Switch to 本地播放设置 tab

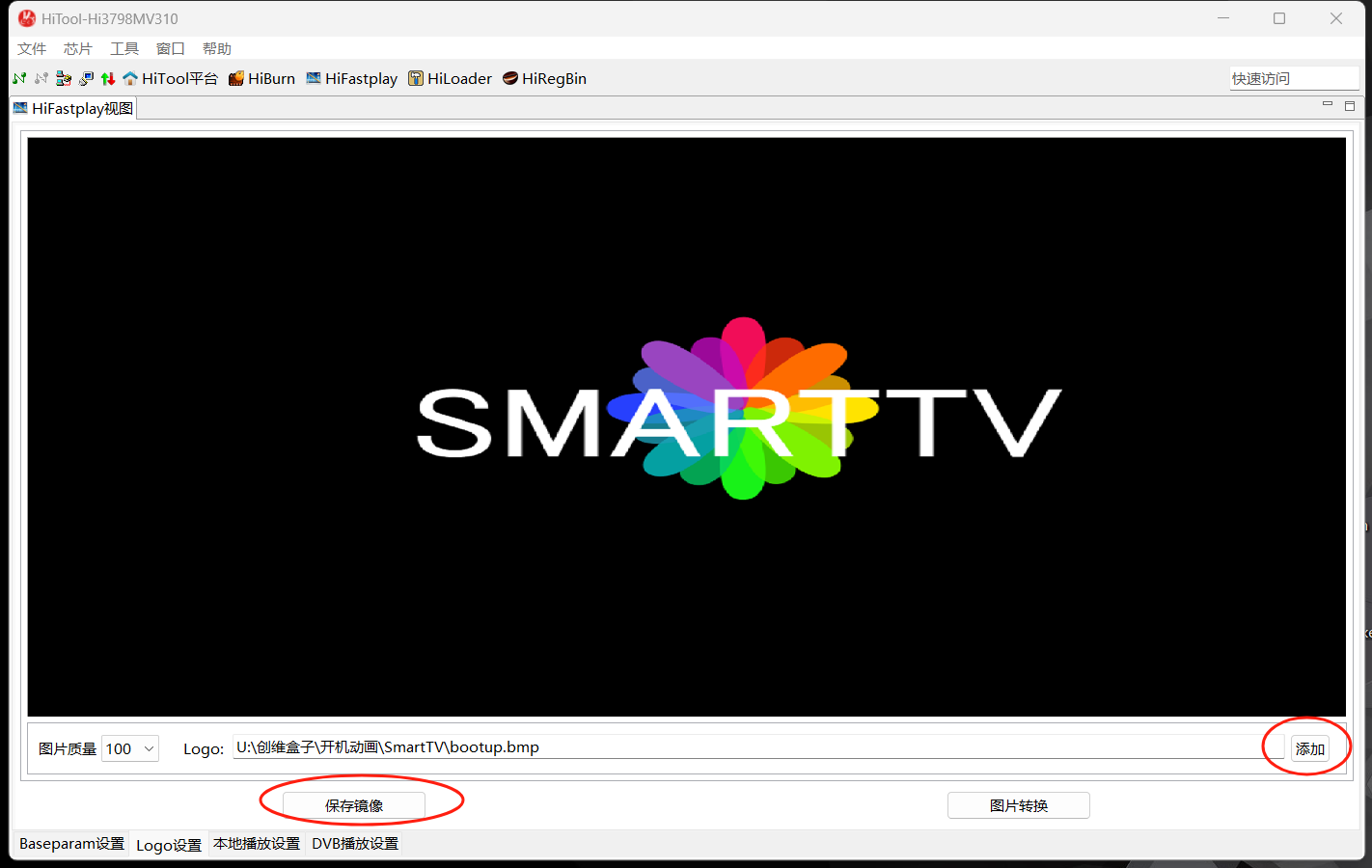(257, 844)
